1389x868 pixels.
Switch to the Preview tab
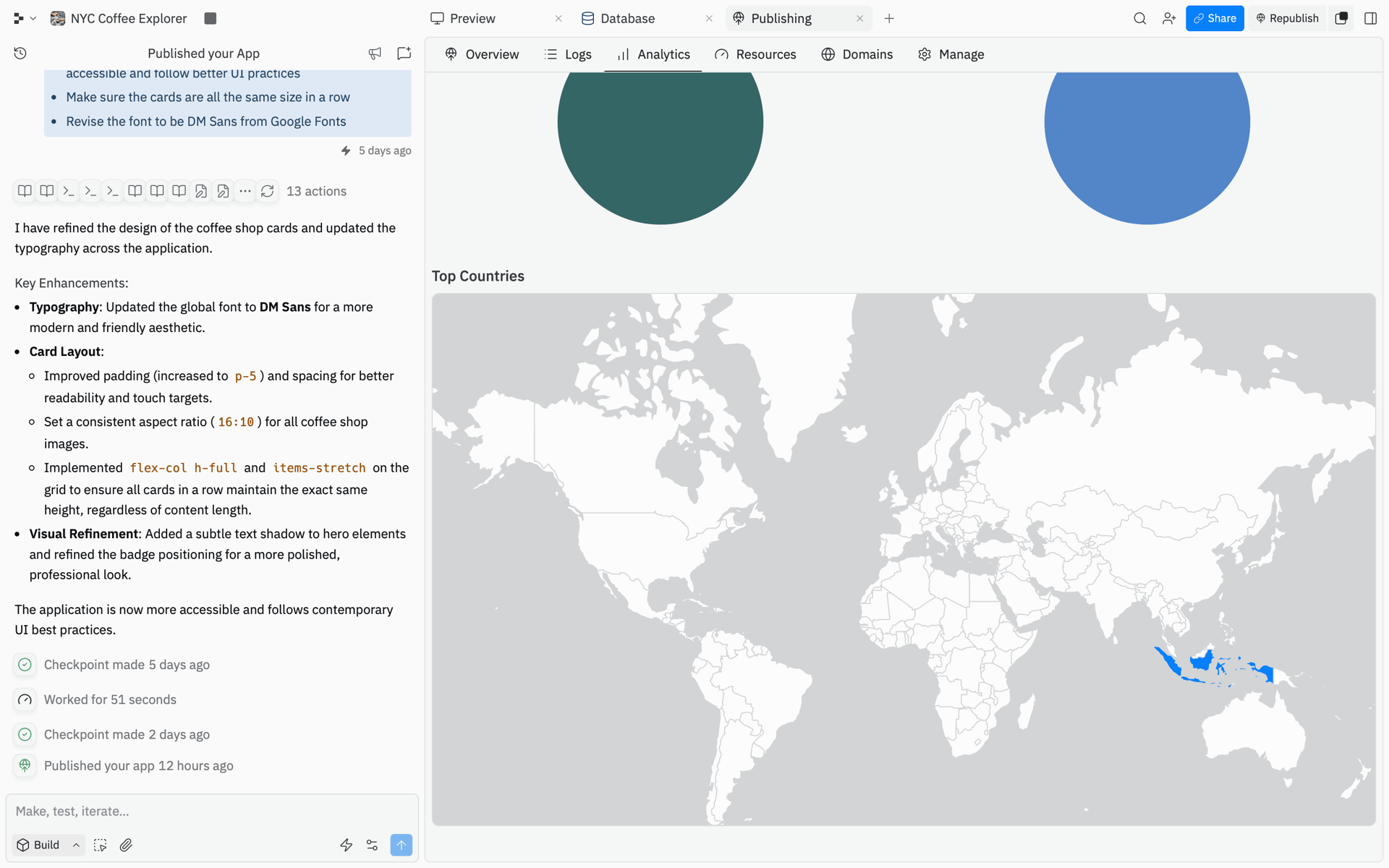click(472, 19)
